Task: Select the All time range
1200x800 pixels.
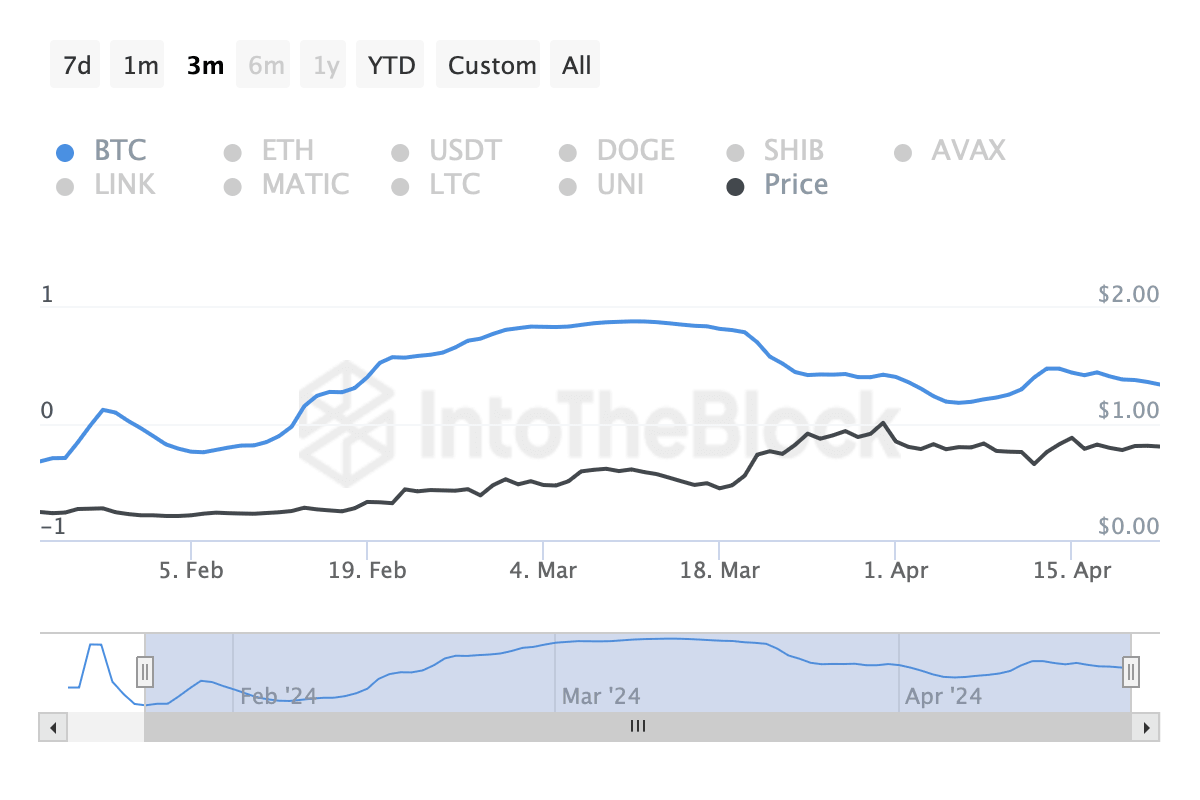Action: (x=575, y=64)
